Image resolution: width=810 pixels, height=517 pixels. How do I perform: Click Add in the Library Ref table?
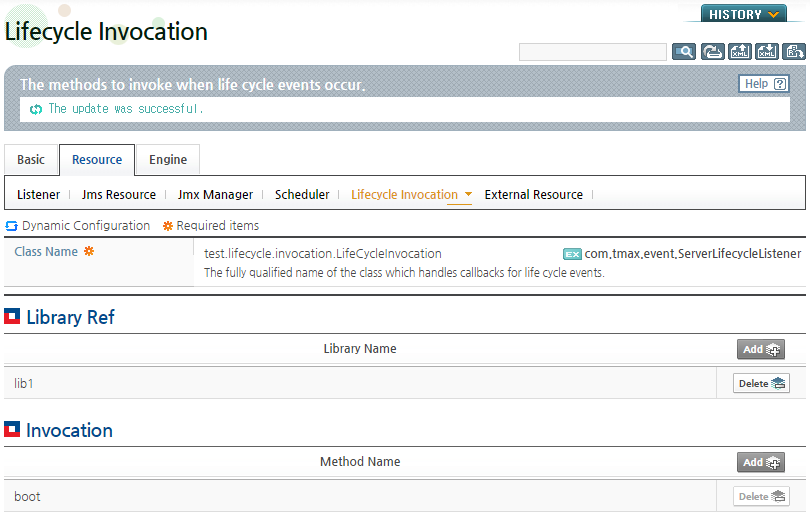click(760, 349)
